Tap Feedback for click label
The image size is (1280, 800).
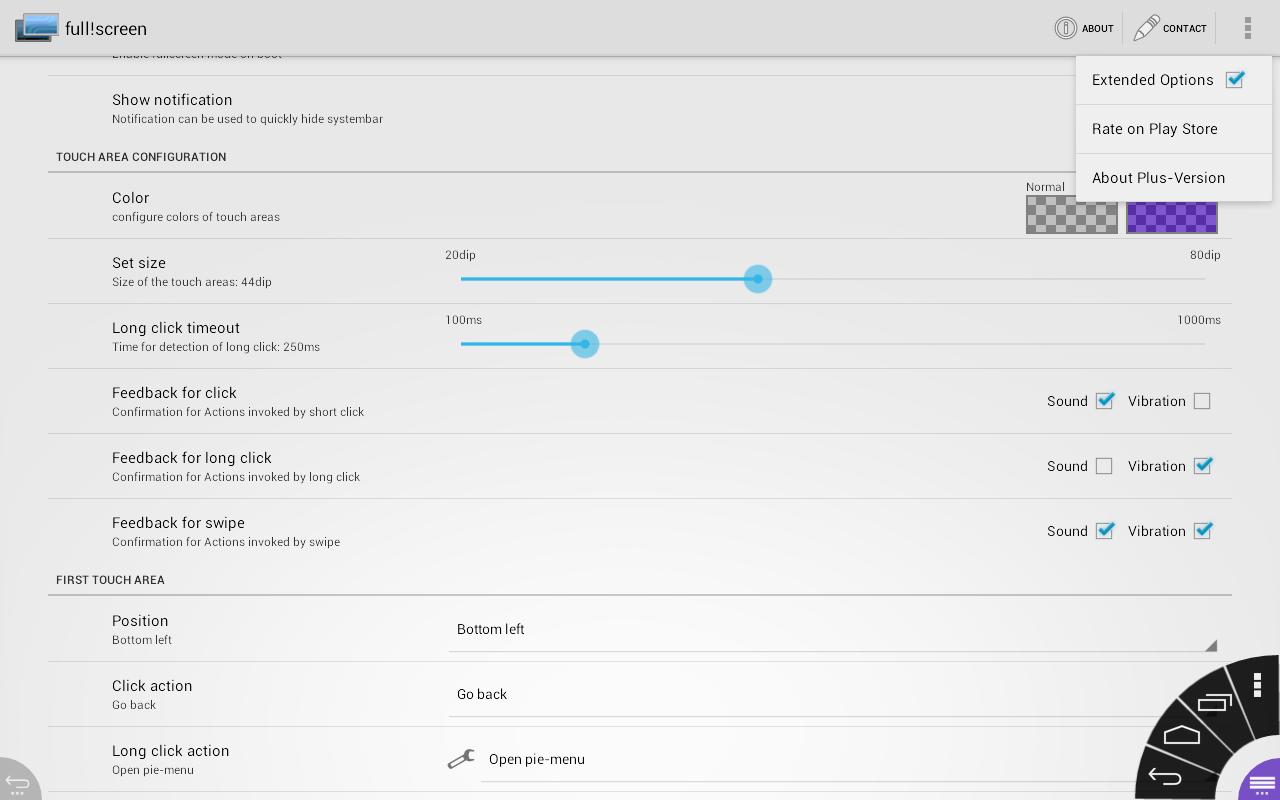[x=174, y=393]
